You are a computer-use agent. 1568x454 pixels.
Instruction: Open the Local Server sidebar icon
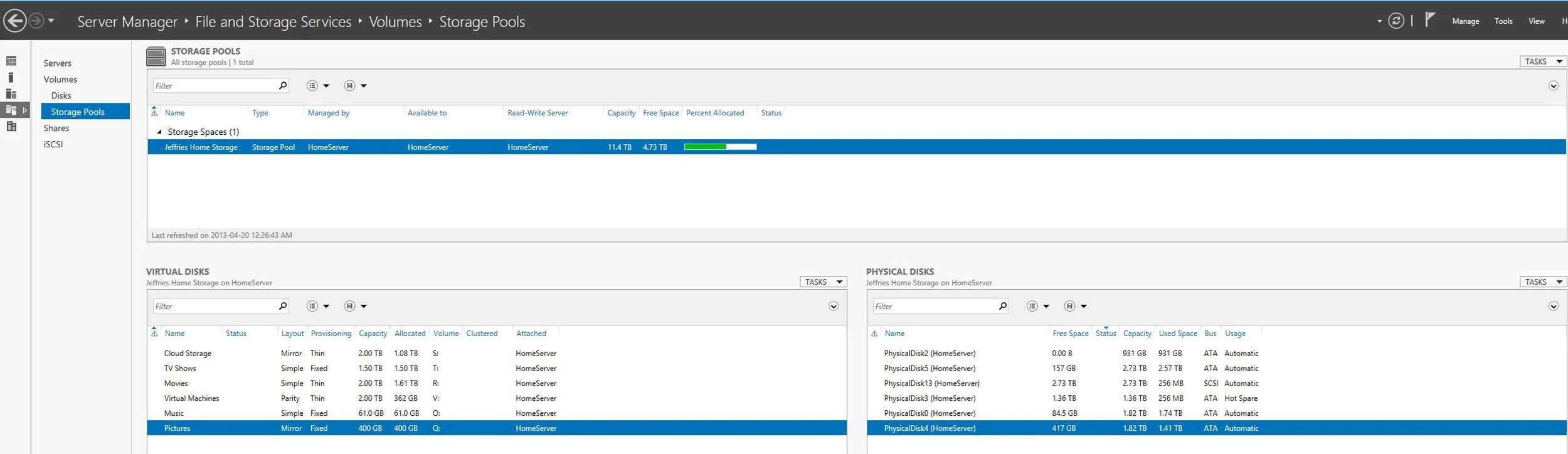click(x=11, y=77)
